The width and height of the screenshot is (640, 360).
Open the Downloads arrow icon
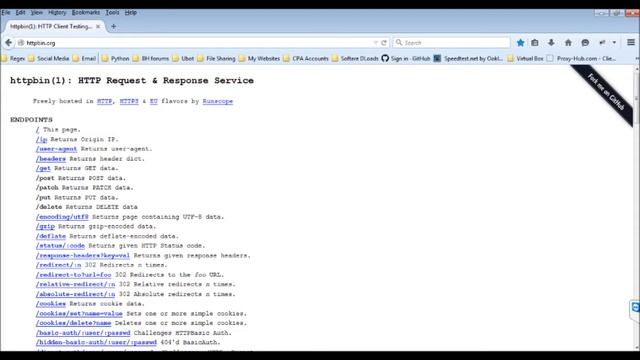(551, 42)
